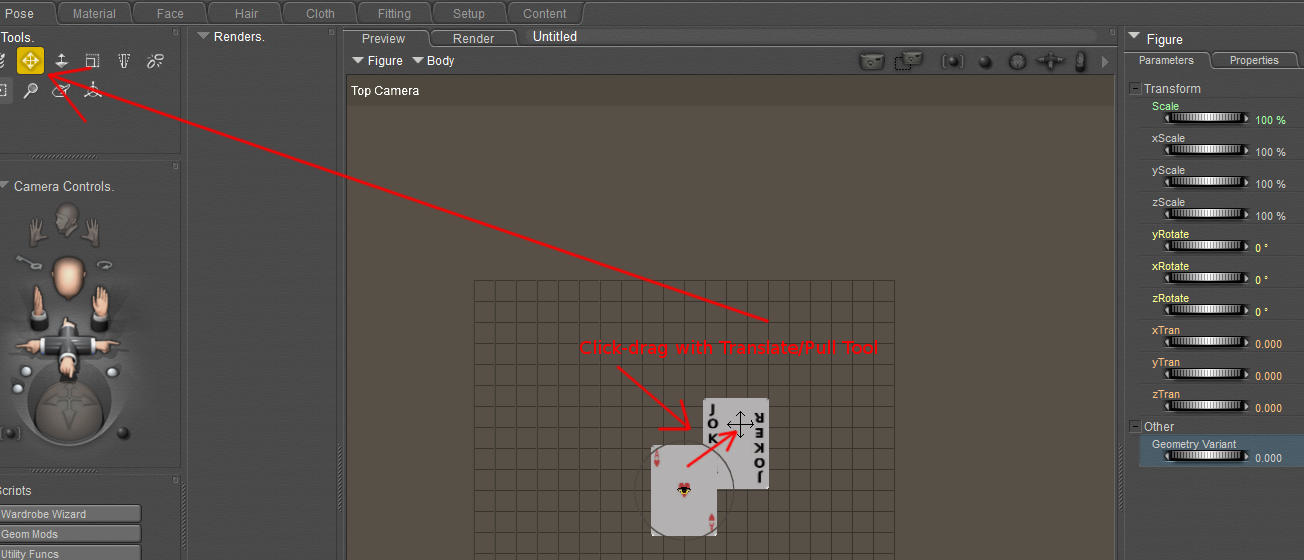This screenshot has width=1304, height=560.
Task: Collapse the Other parameter group
Action: 1135,426
